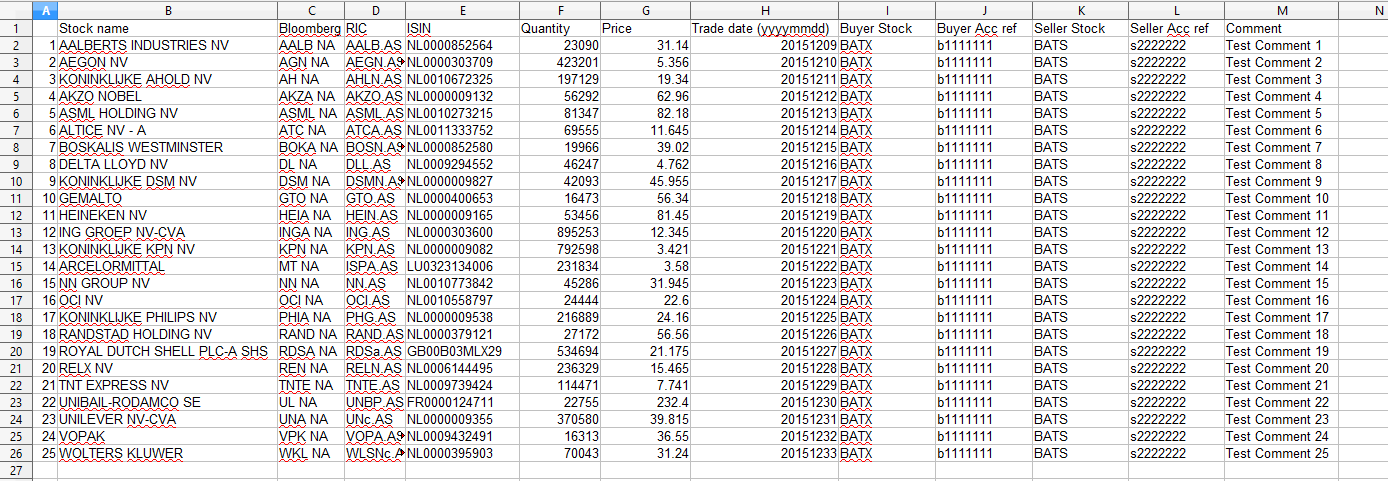The width and height of the screenshot is (1389, 481).
Task: Select cell 'AALBERTS INDUSTRIES NV'
Action: point(167,45)
